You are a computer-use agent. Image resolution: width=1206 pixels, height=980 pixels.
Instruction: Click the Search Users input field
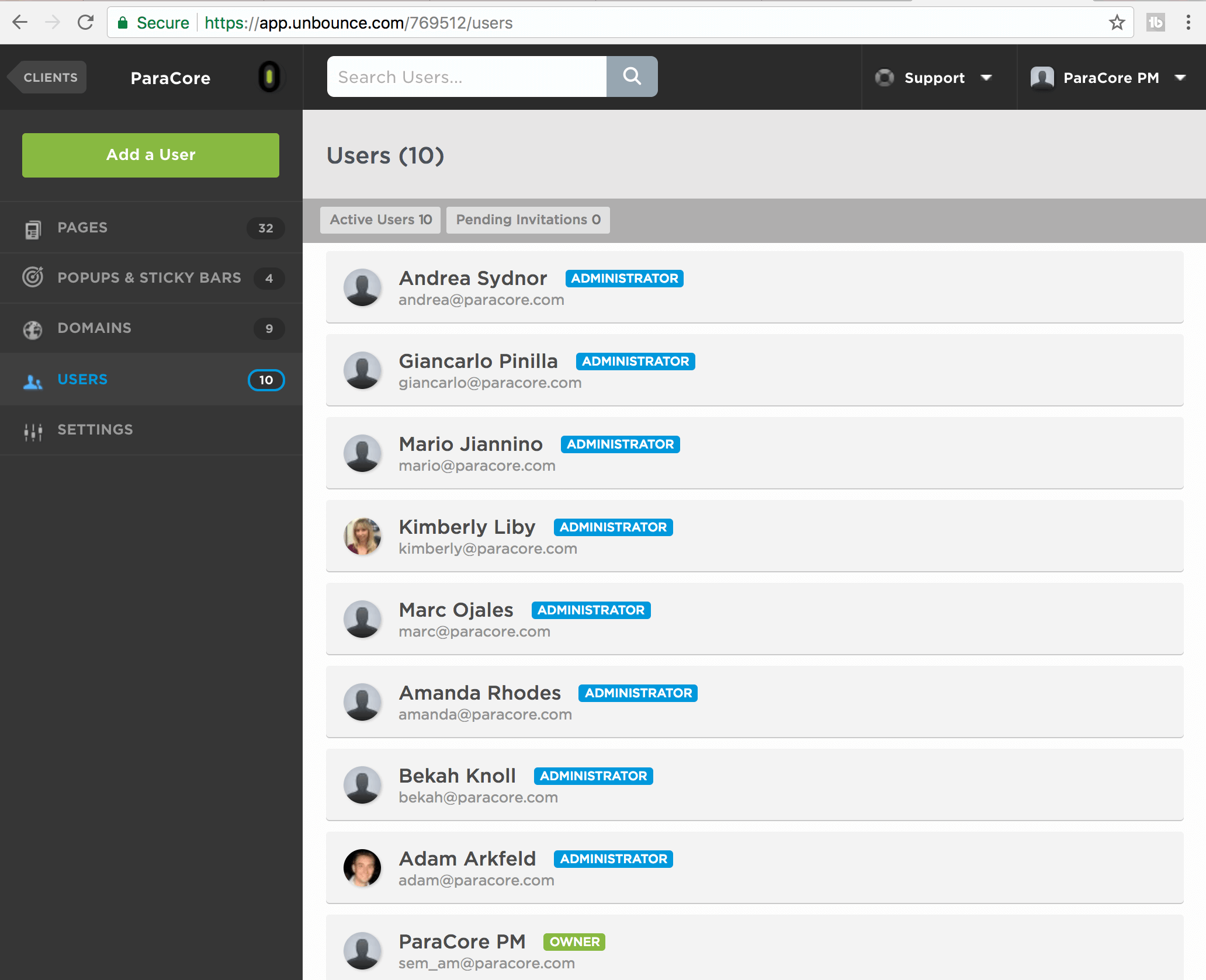click(467, 77)
